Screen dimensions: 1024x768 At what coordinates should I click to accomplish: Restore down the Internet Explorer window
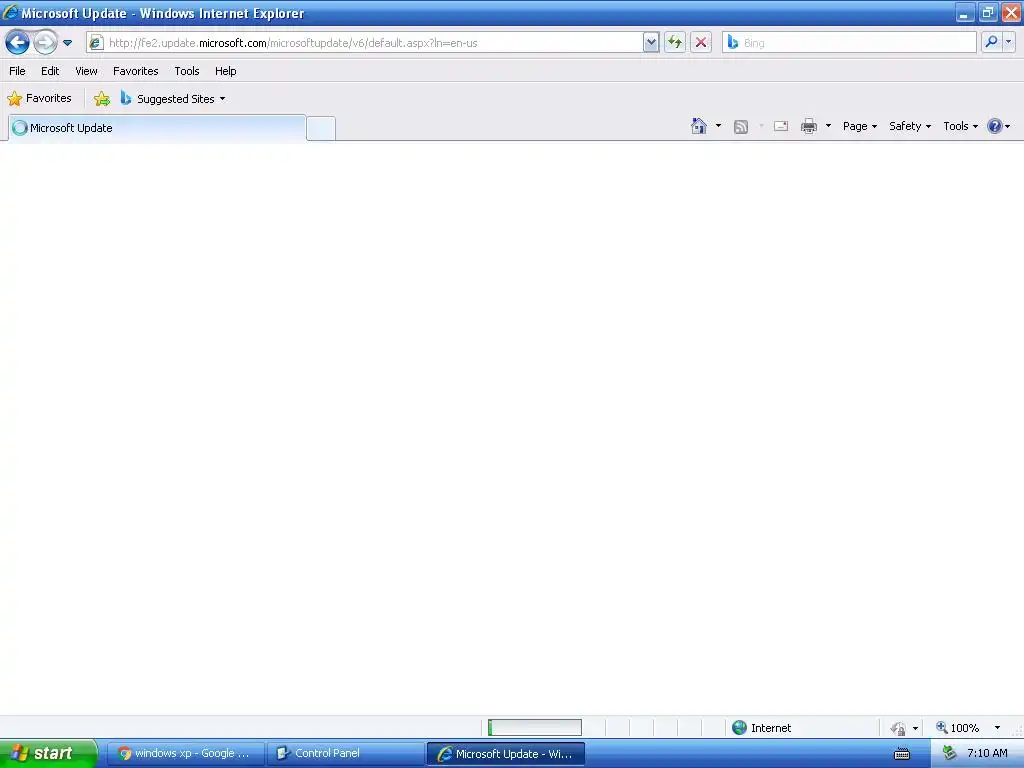click(987, 13)
